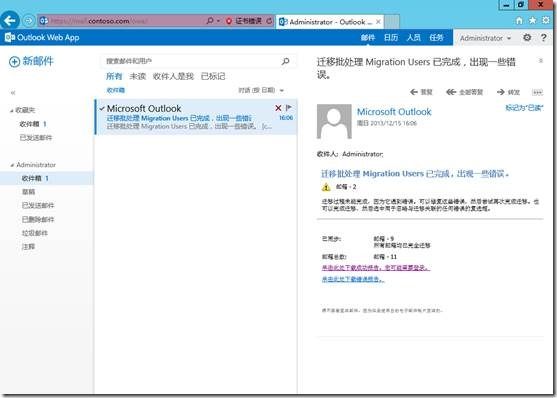Select the 所有 mail filter
Screen dimensions: 557x398
[114, 76]
